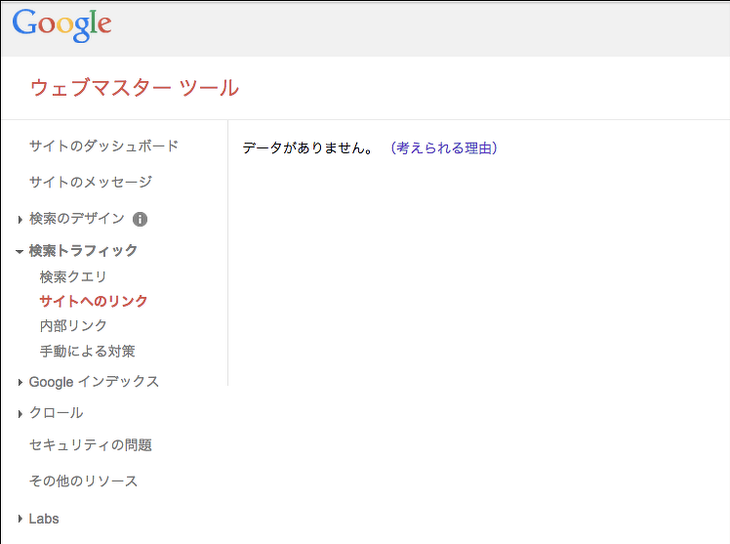Go to 内部リンク
Viewport: 730px width, 544px height.
click(74, 326)
